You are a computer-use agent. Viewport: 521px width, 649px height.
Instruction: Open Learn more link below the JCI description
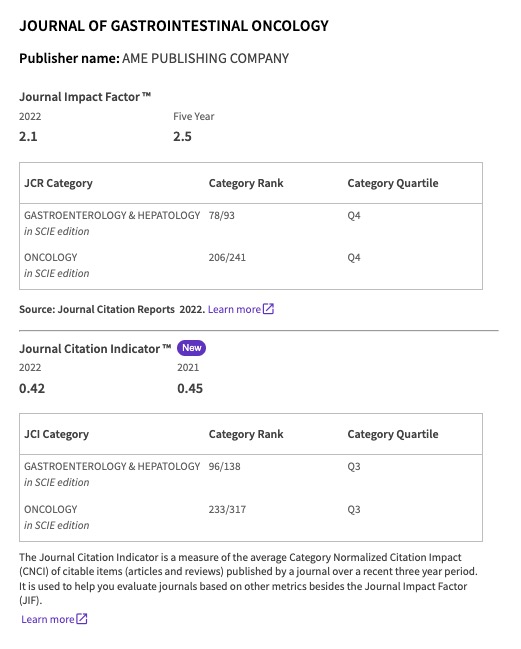[x=48, y=619]
